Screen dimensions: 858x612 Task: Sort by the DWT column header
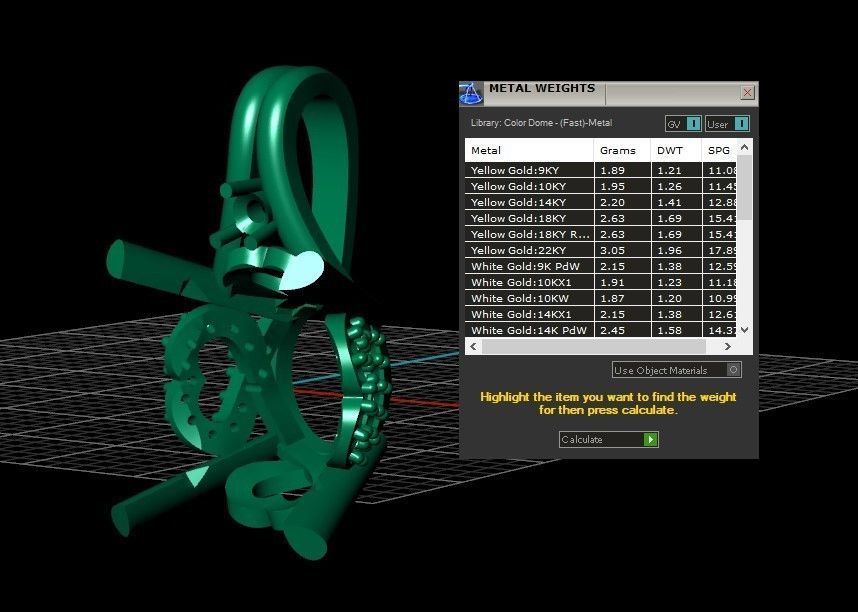(676, 150)
